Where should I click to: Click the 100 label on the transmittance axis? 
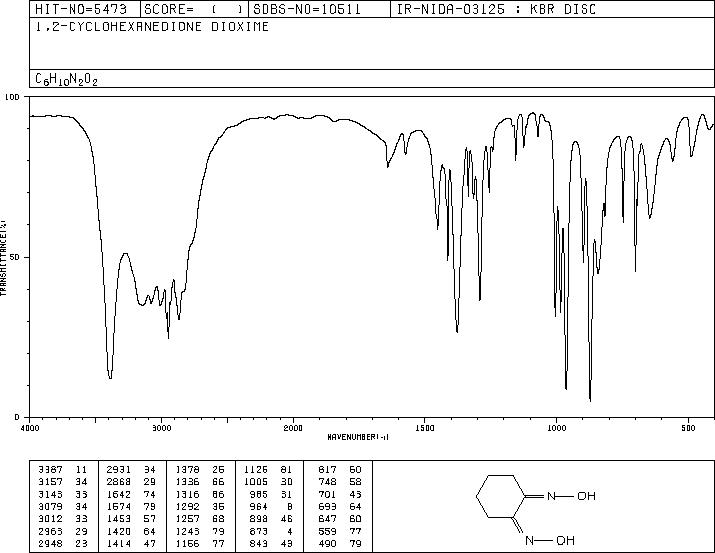pos(12,97)
